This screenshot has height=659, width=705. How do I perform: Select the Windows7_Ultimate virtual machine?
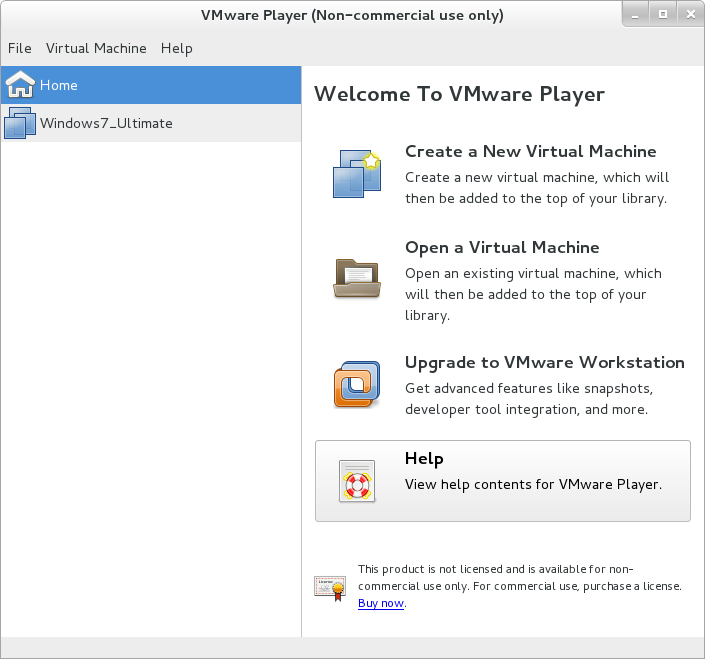pyautogui.click(x=151, y=123)
